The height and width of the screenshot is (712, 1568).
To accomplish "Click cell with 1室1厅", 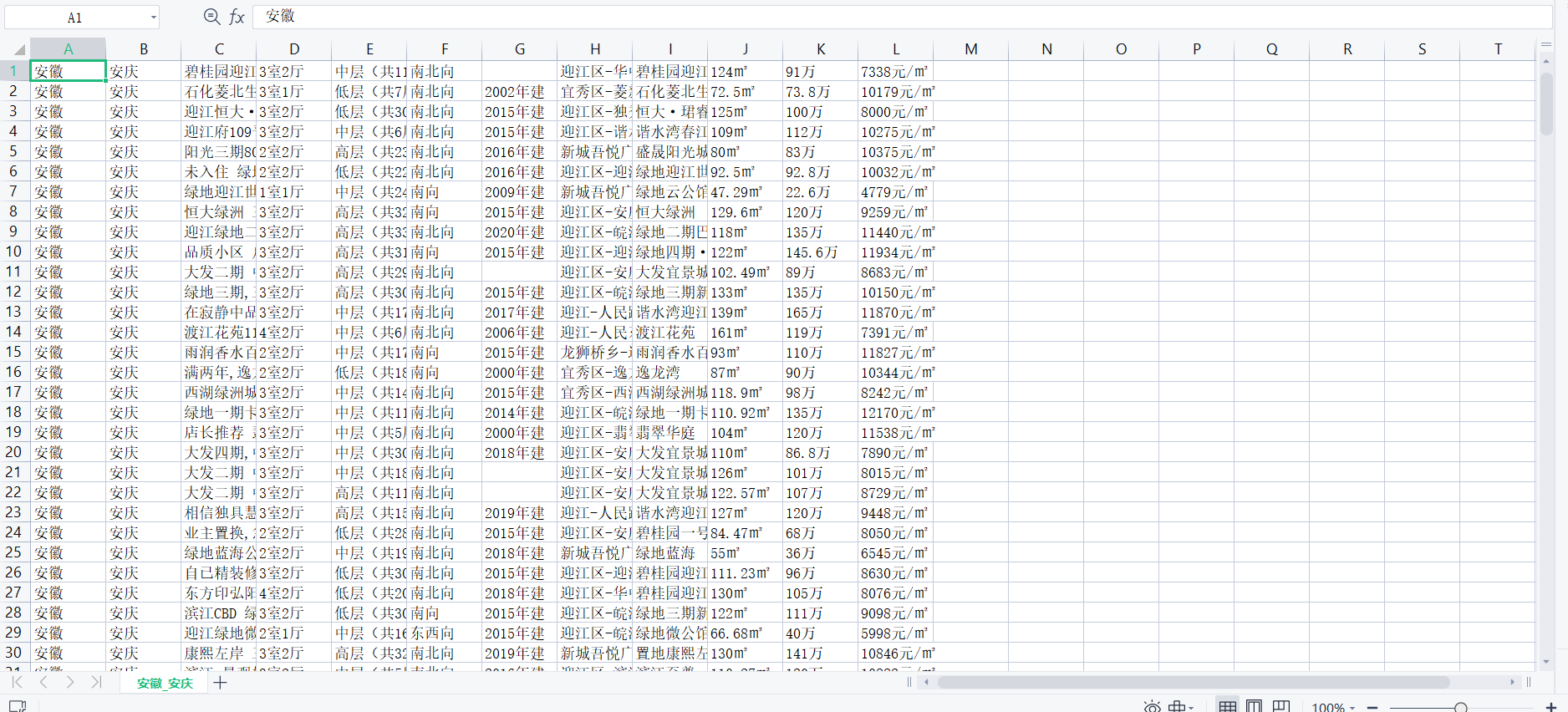I will click(294, 191).
